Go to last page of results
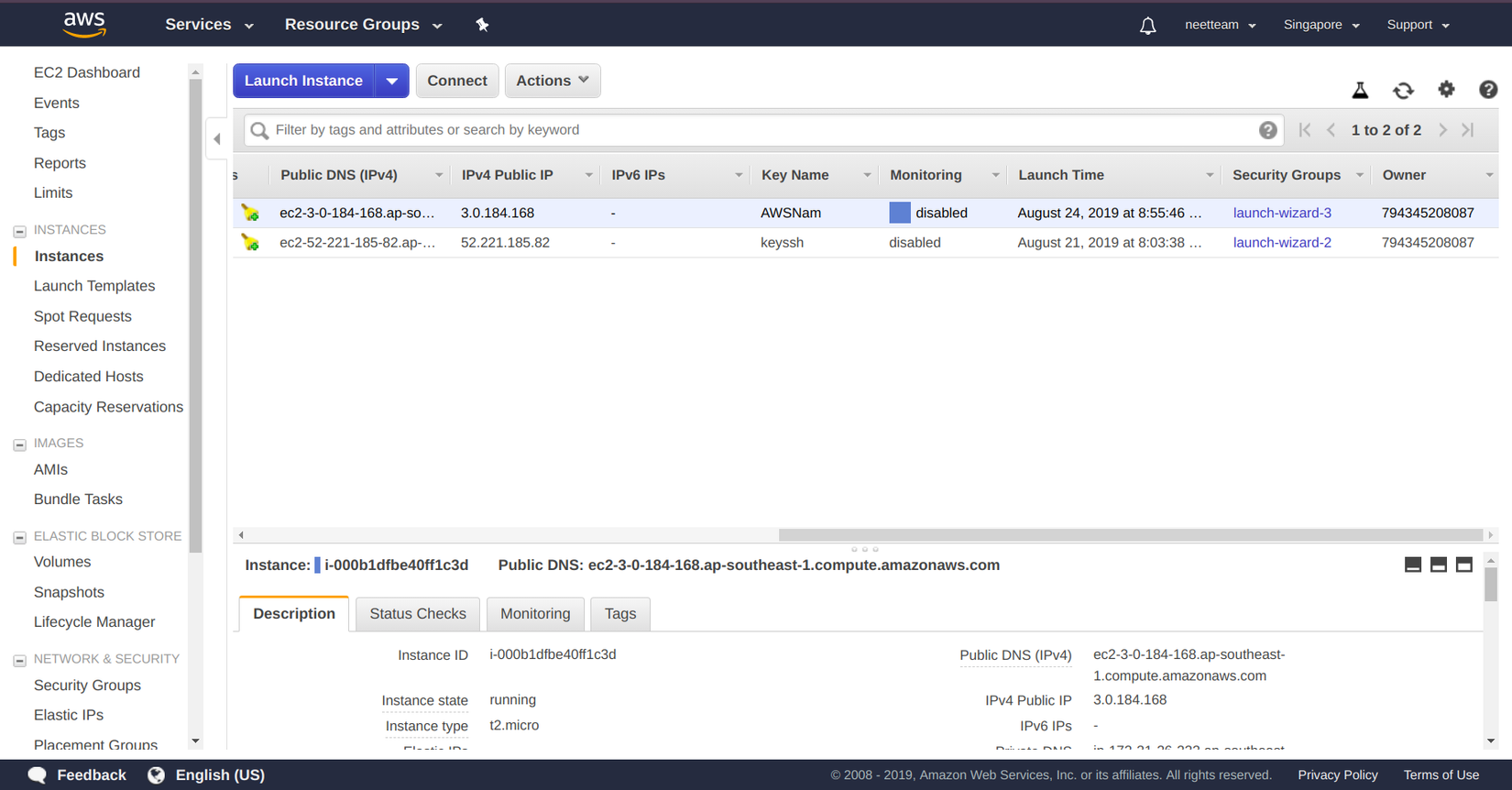 point(1468,130)
